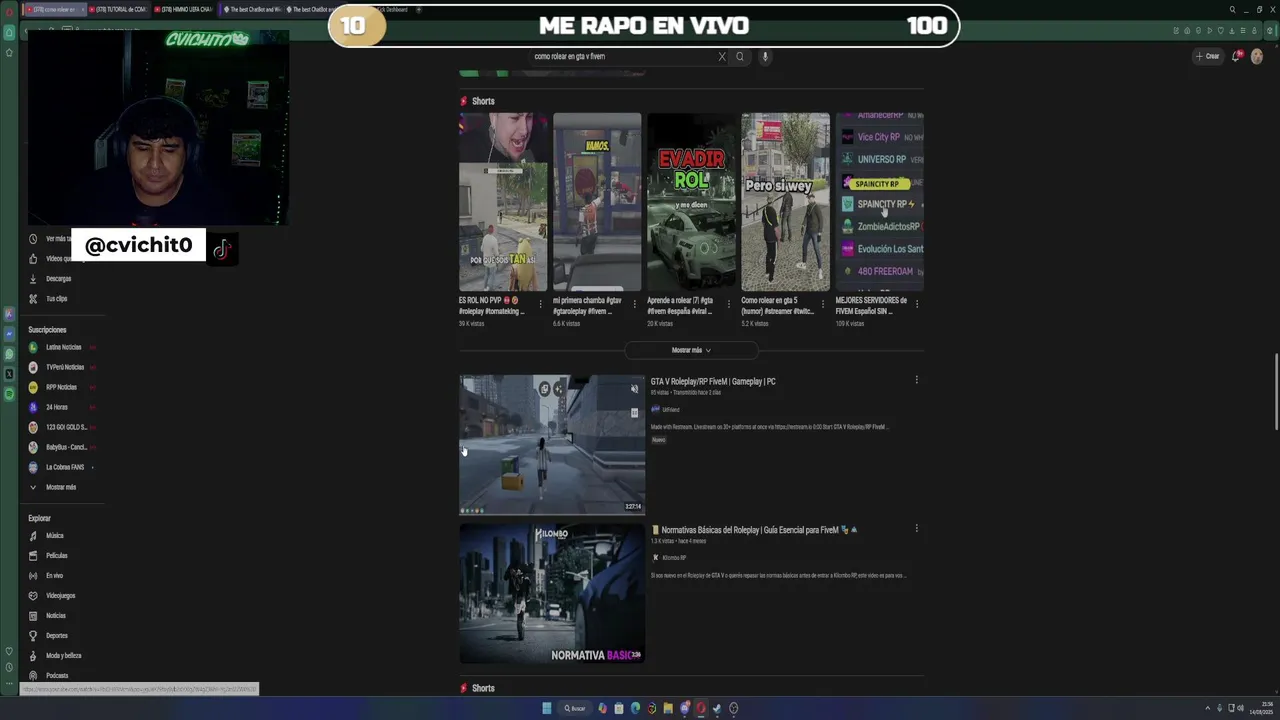The width and height of the screenshot is (1280, 720).
Task: Click the Crear button
Action: tap(1208, 56)
